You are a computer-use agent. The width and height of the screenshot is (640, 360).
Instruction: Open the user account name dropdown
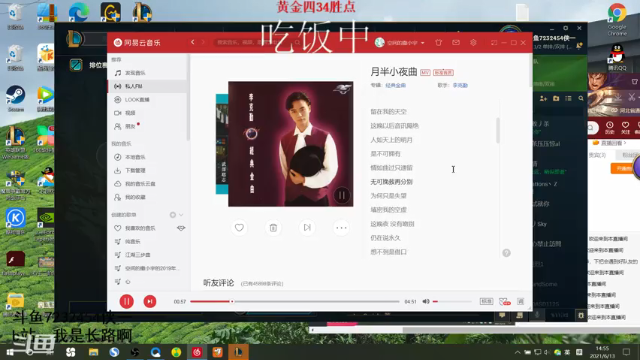click(x=406, y=42)
